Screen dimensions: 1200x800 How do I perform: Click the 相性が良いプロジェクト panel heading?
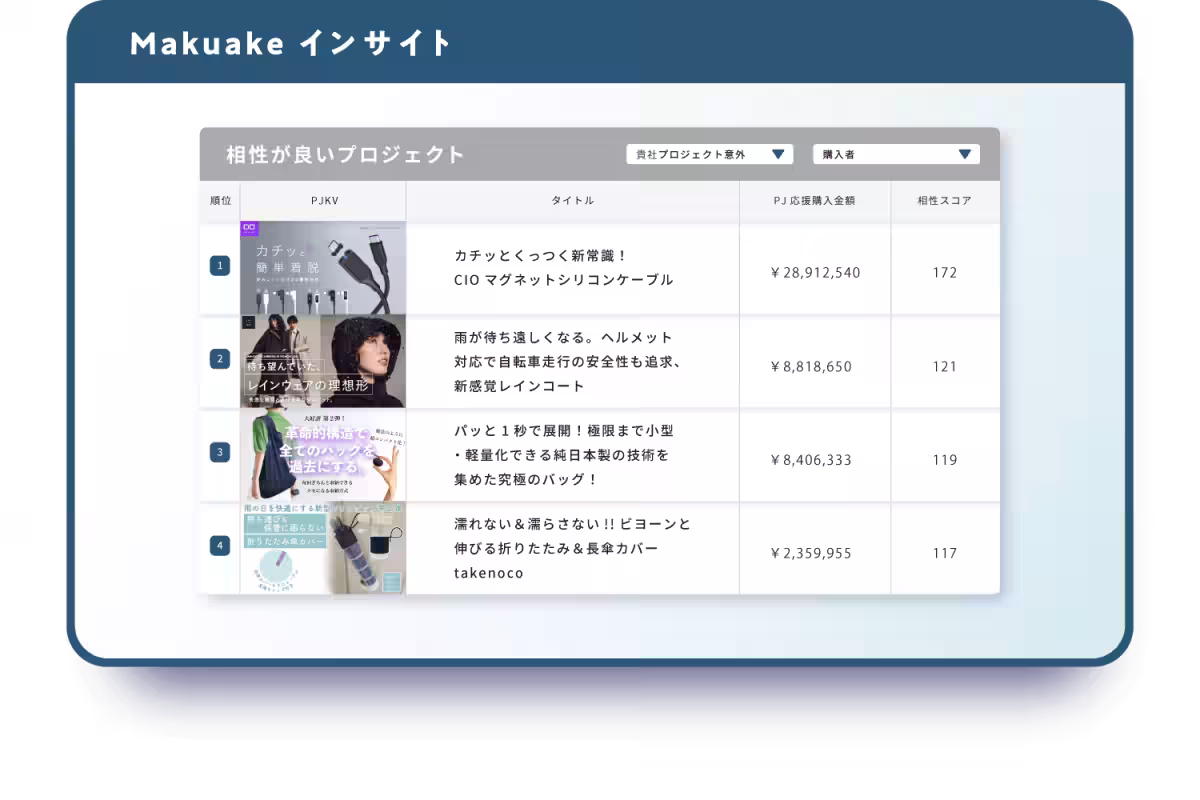(346, 155)
